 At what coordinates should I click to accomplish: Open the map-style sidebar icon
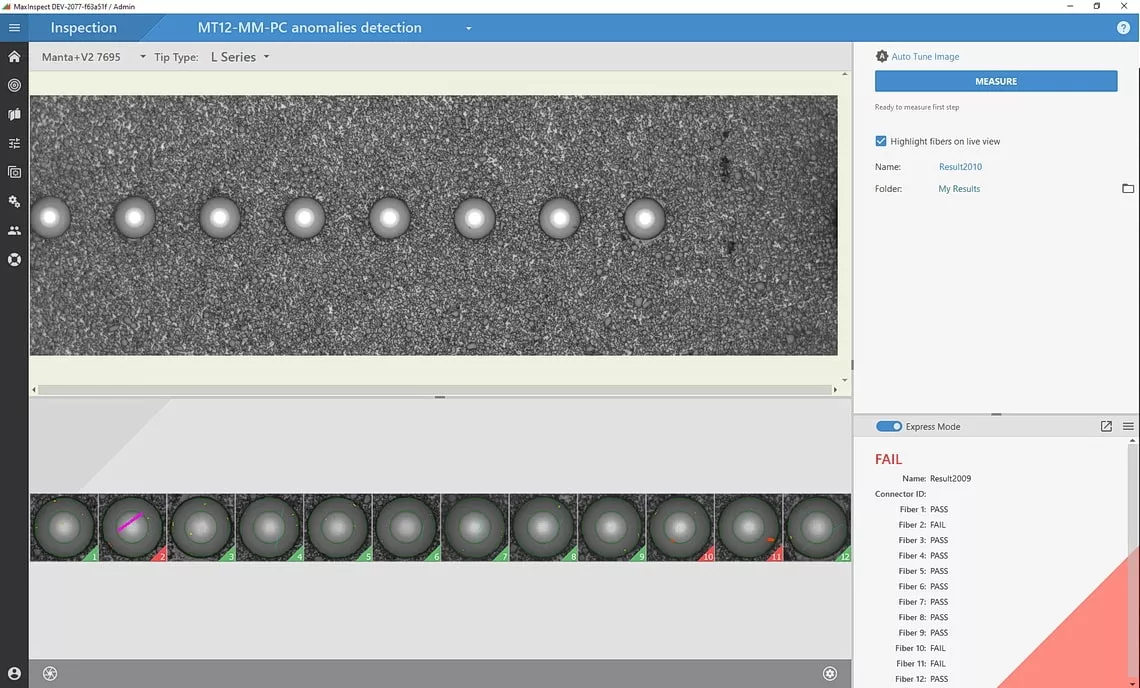[15, 114]
